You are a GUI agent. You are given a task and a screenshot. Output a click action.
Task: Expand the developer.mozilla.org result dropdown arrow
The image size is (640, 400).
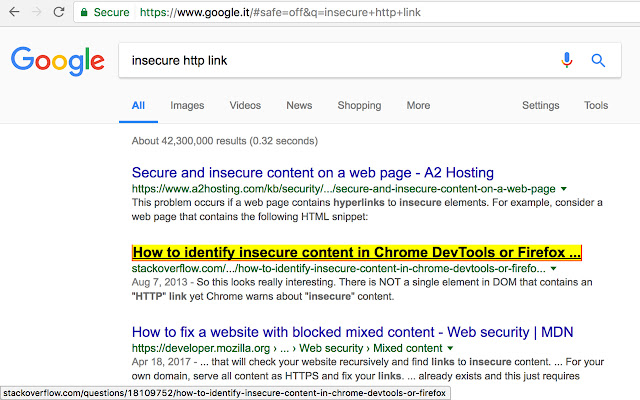[x=450, y=348]
